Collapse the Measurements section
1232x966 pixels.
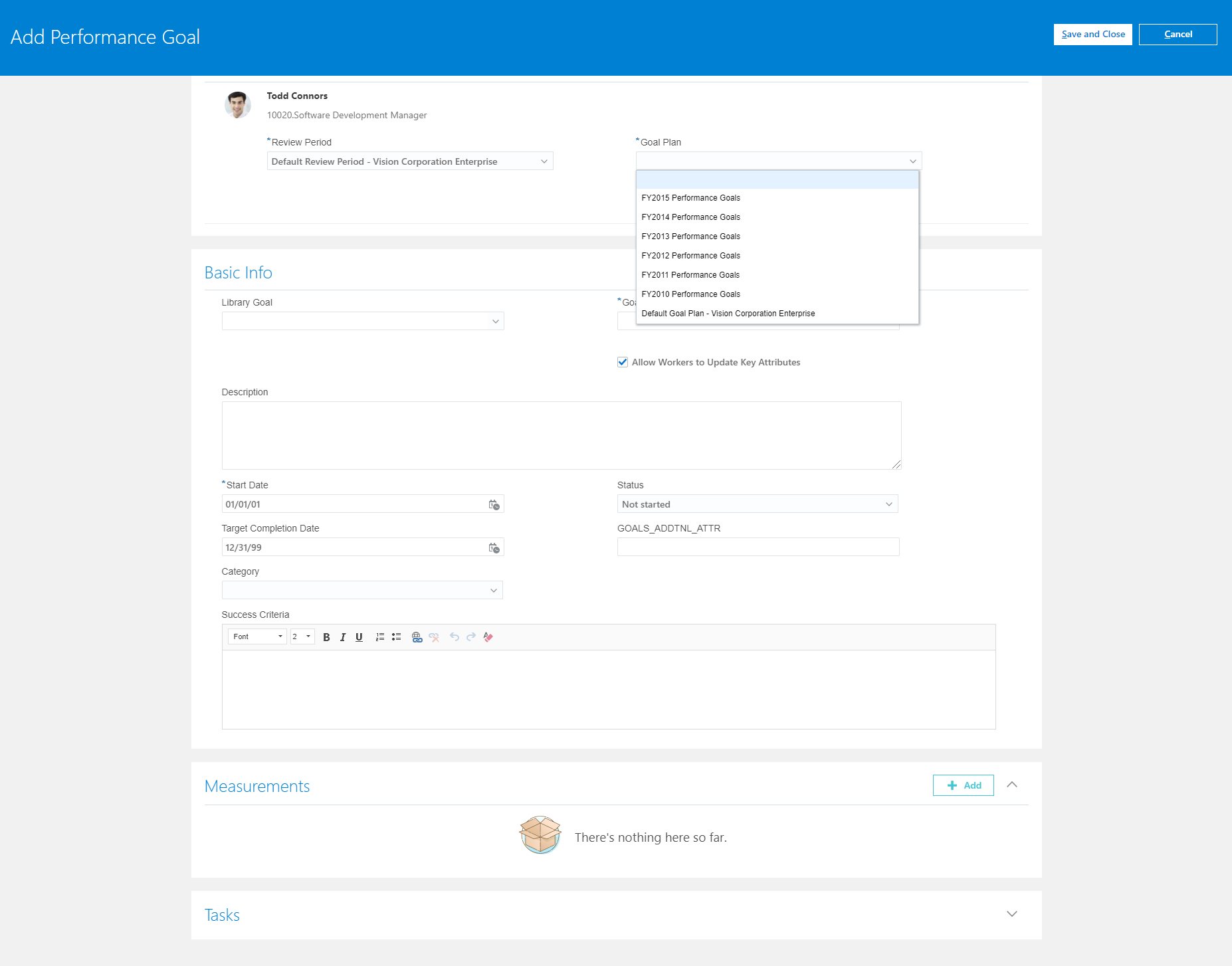(x=1012, y=785)
